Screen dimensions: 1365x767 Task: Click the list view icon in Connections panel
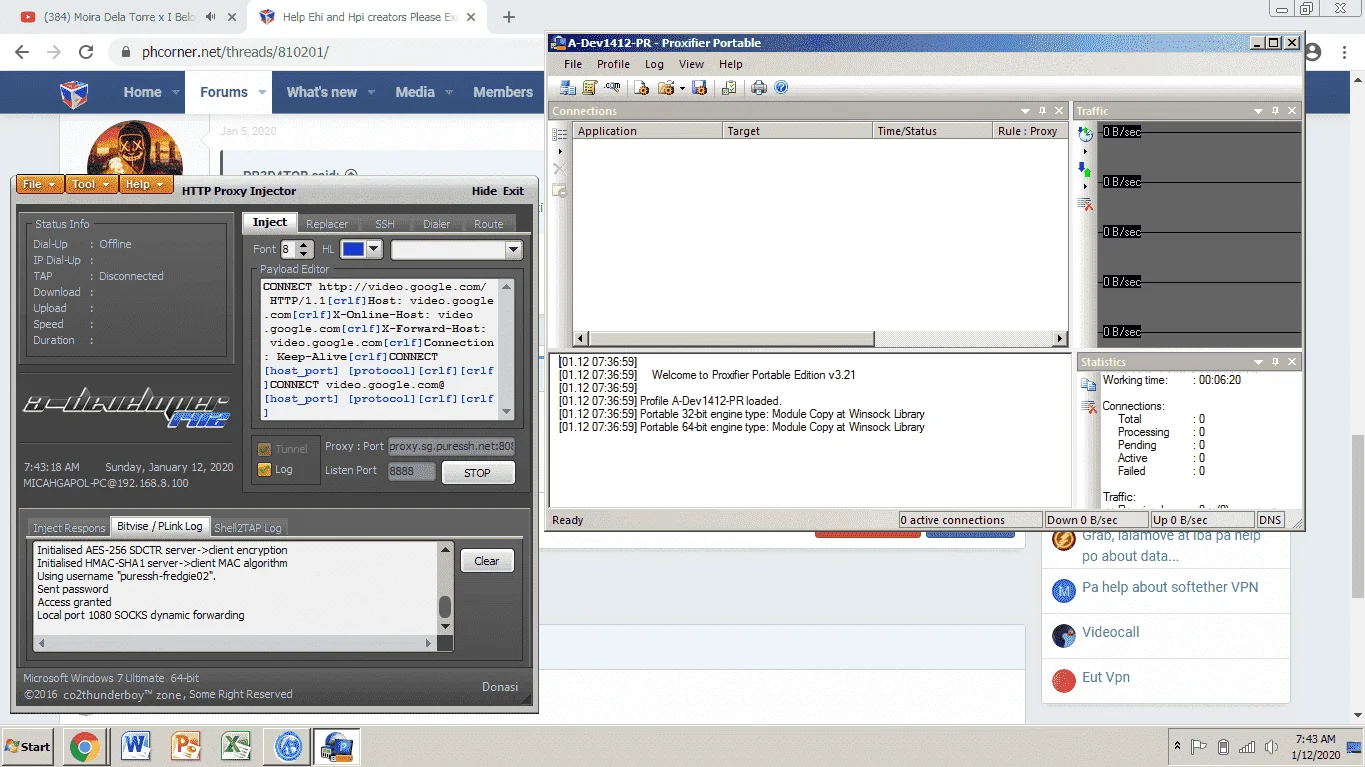pyautogui.click(x=560, y=133)
